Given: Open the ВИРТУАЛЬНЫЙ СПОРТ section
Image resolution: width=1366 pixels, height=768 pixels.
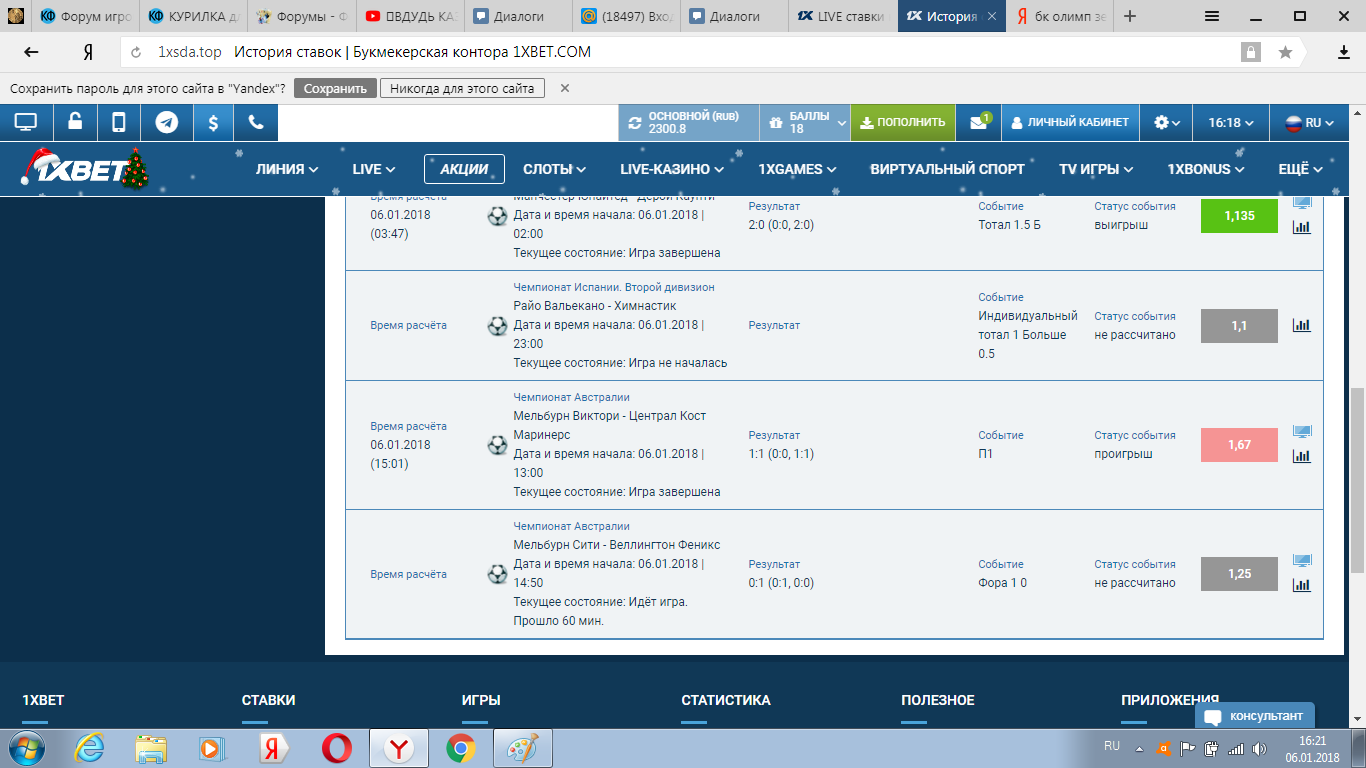Looking at the screenshot, I should click(x=947, y=169).
